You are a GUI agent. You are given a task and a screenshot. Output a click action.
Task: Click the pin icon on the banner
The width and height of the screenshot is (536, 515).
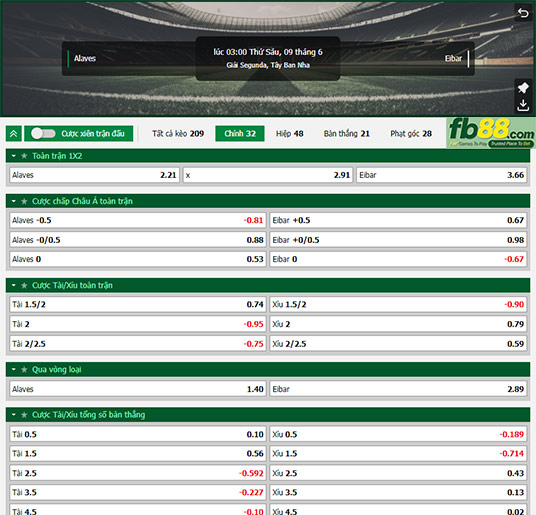523,88
